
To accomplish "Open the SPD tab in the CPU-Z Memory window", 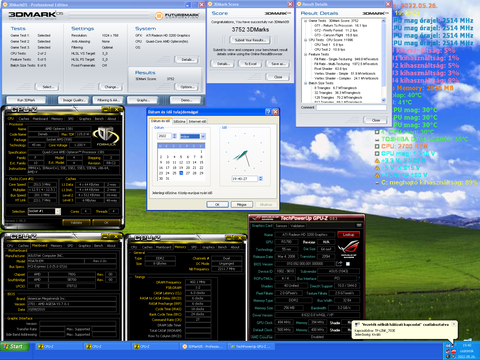I will pyautogui.click(x=194, y=247).
